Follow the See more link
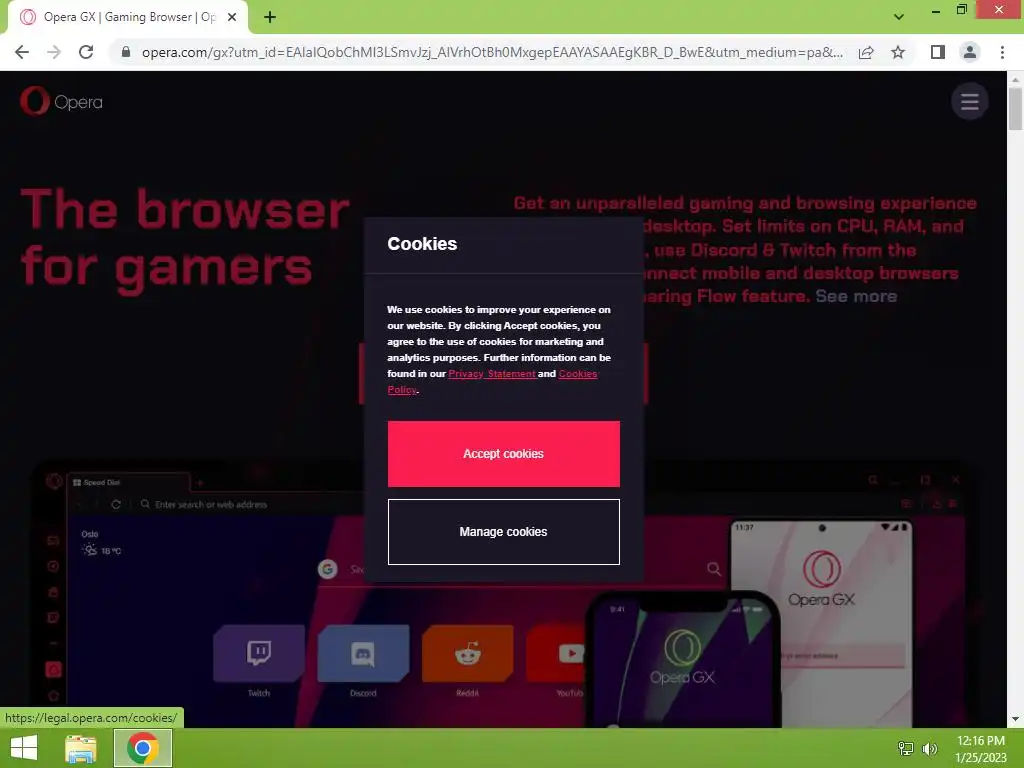 click(x=856, y=296)
